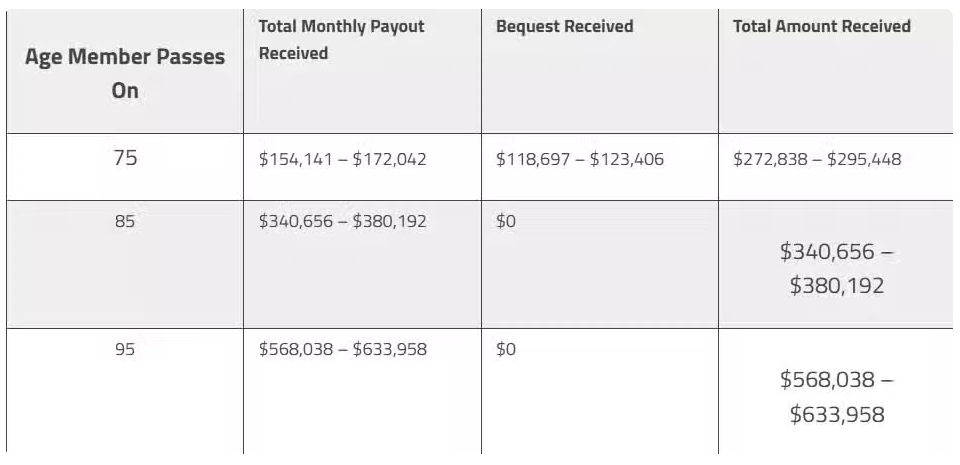
Task: Select the age 85 row cell
Action: (125, 221)
